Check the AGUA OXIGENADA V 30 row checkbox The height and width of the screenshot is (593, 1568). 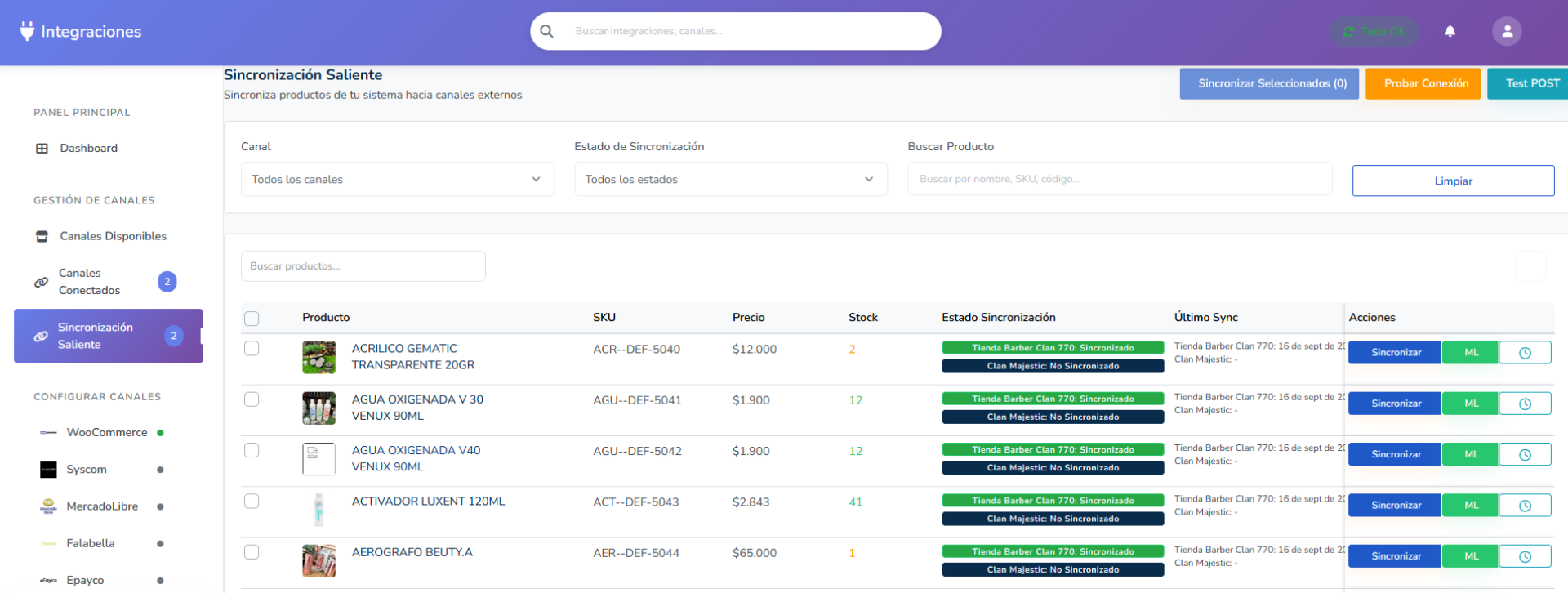point(252,399)
